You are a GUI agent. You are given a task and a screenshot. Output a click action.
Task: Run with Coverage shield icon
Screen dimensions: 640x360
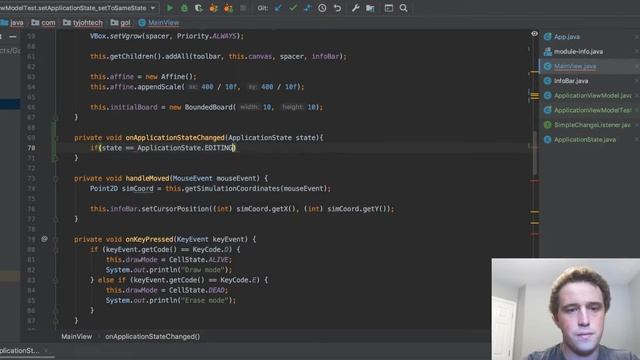point(198,8)
